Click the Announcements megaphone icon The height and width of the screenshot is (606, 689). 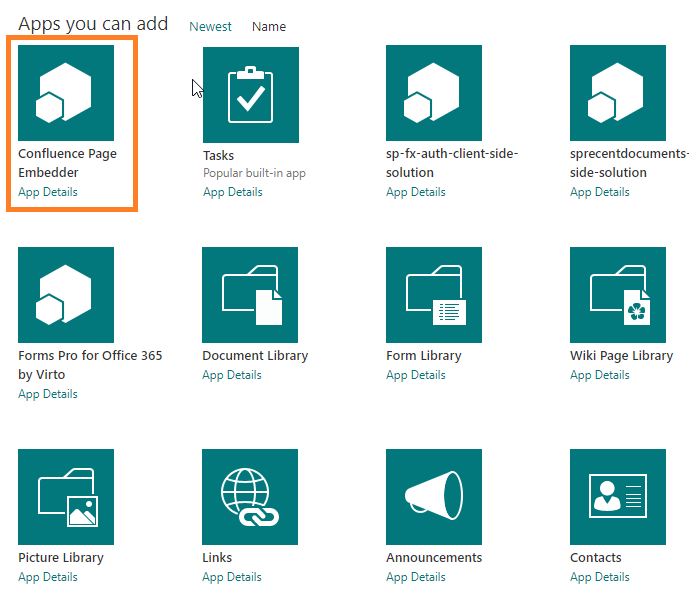point(434,497)
